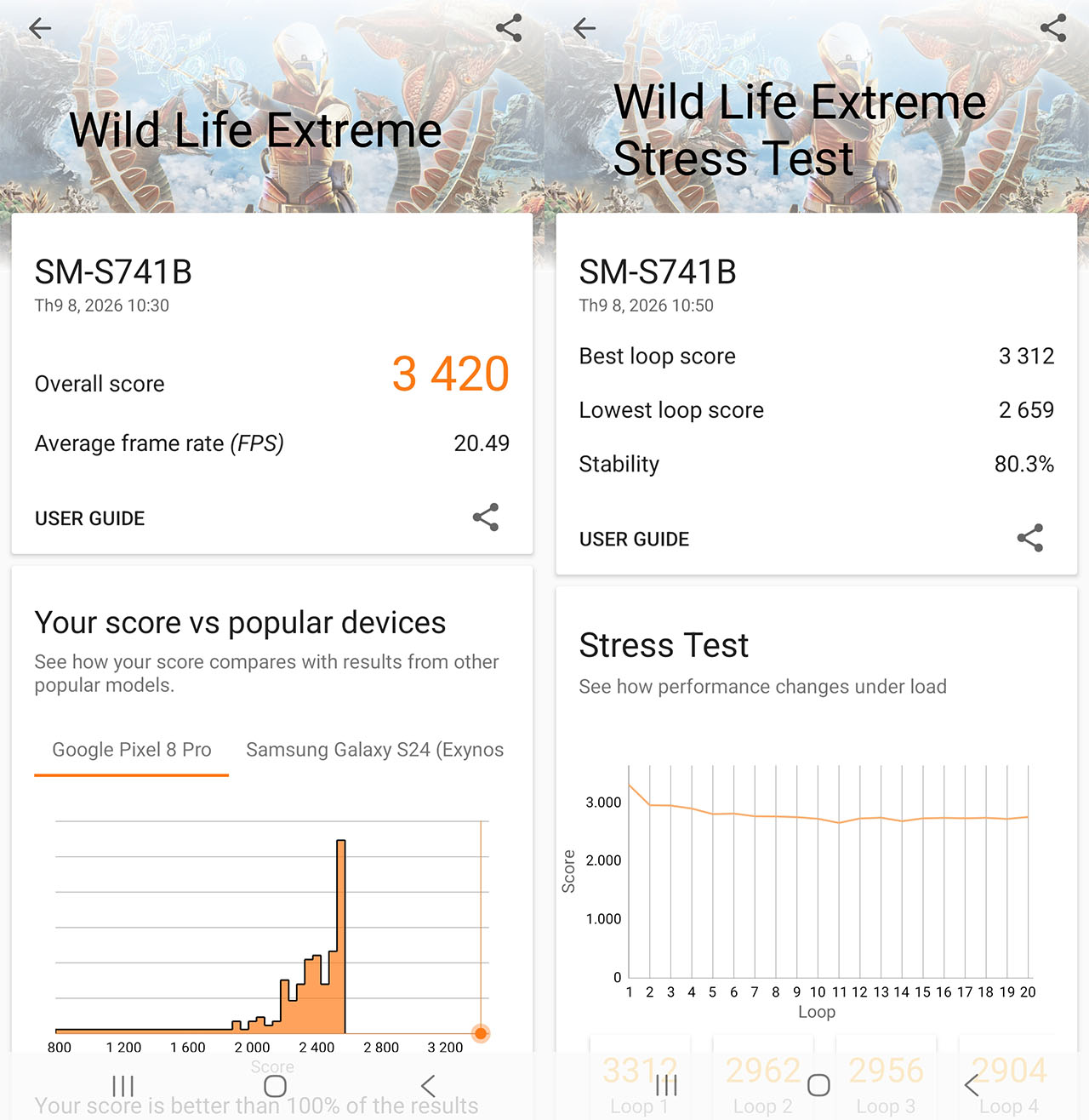
Task: Share the stress test card showing Stability 80.3%
Action: [x=1030, y=538]
